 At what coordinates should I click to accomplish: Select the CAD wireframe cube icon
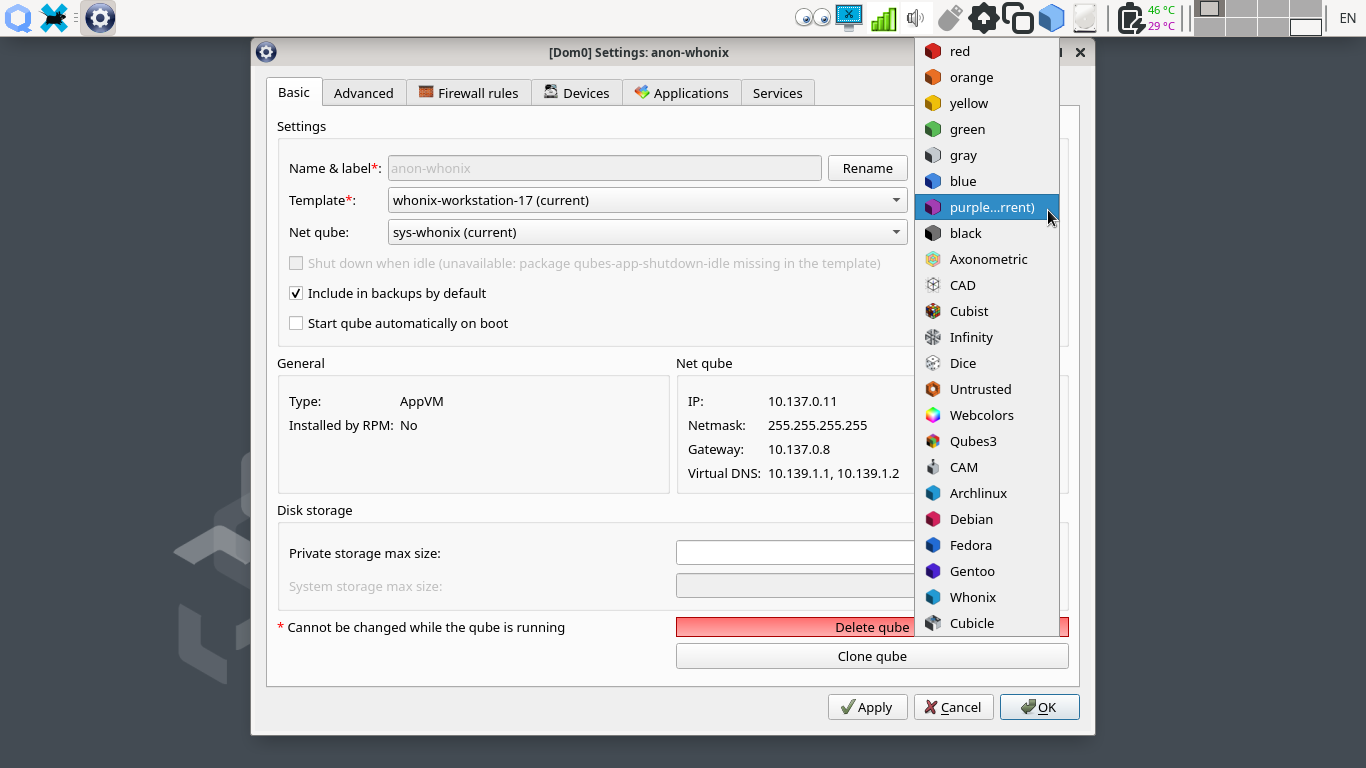tap(987, 285)
